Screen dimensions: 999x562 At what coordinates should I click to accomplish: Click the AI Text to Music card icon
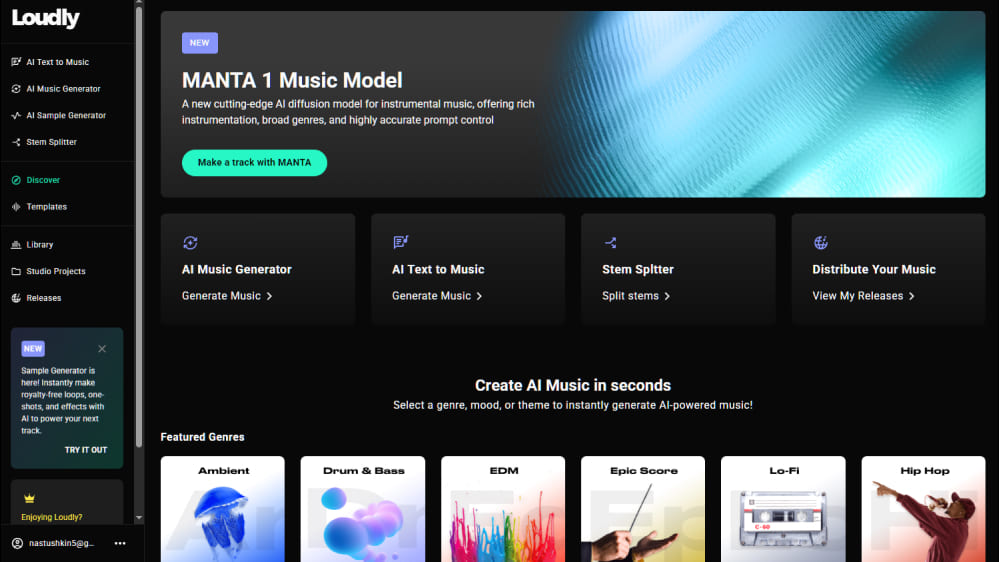(400, 243)
